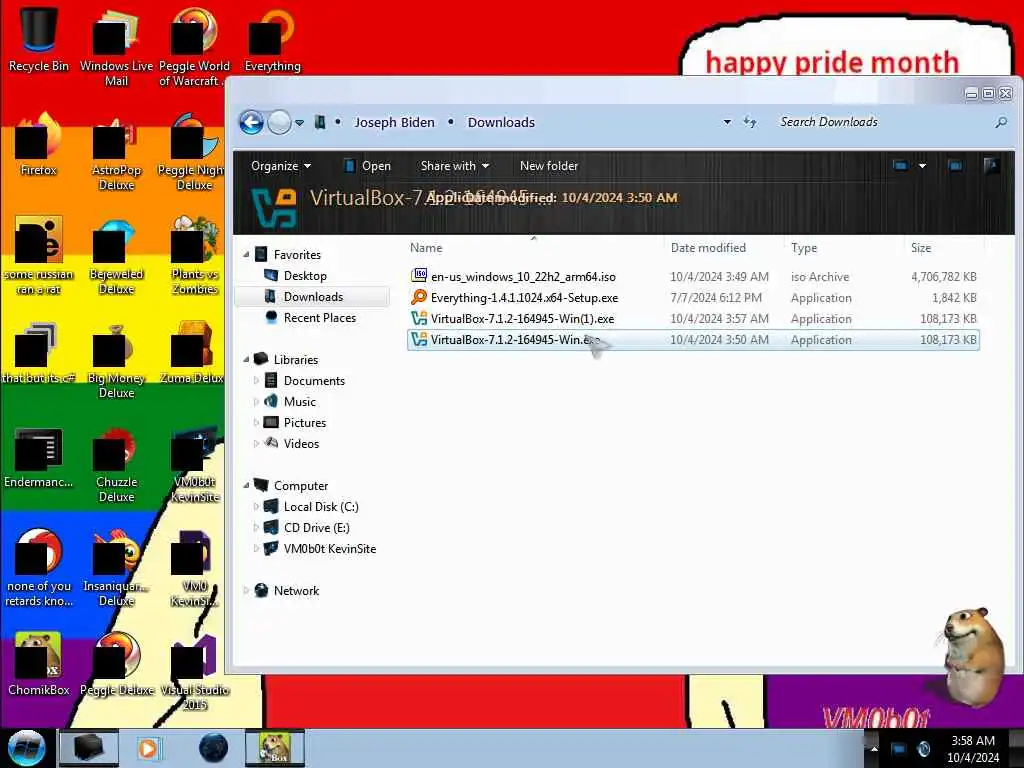This screenshot has height=768, width=1024.
Task: Click the Open toolbar button
Action: [367, 166]
